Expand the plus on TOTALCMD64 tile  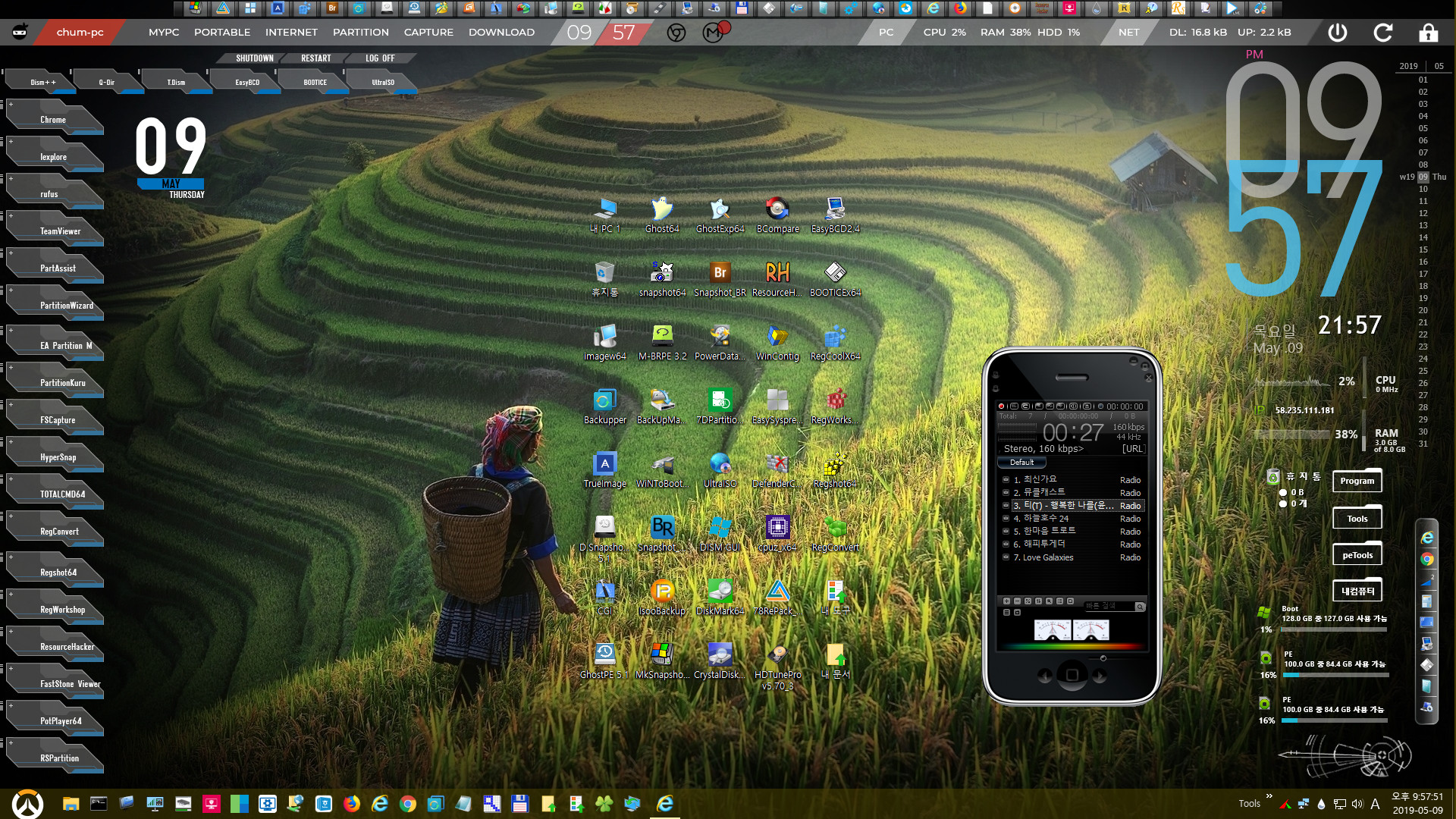11,479
